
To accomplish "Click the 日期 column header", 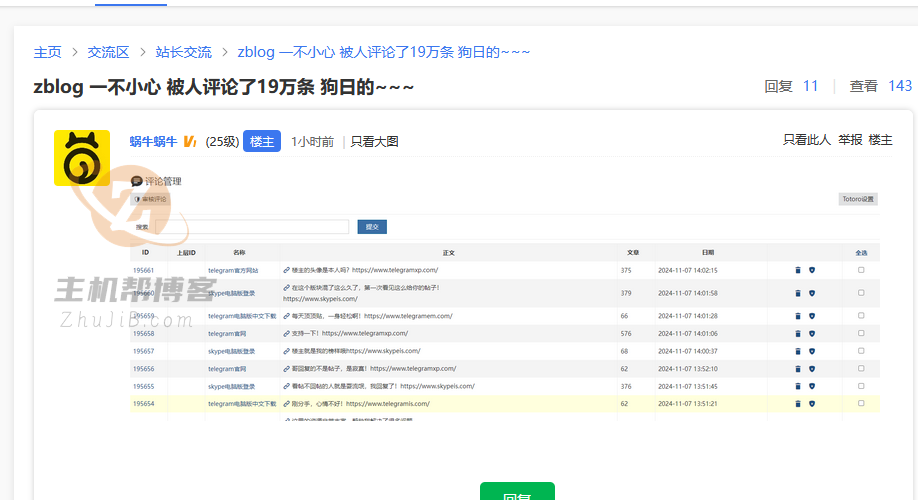I will coord(708,252).
